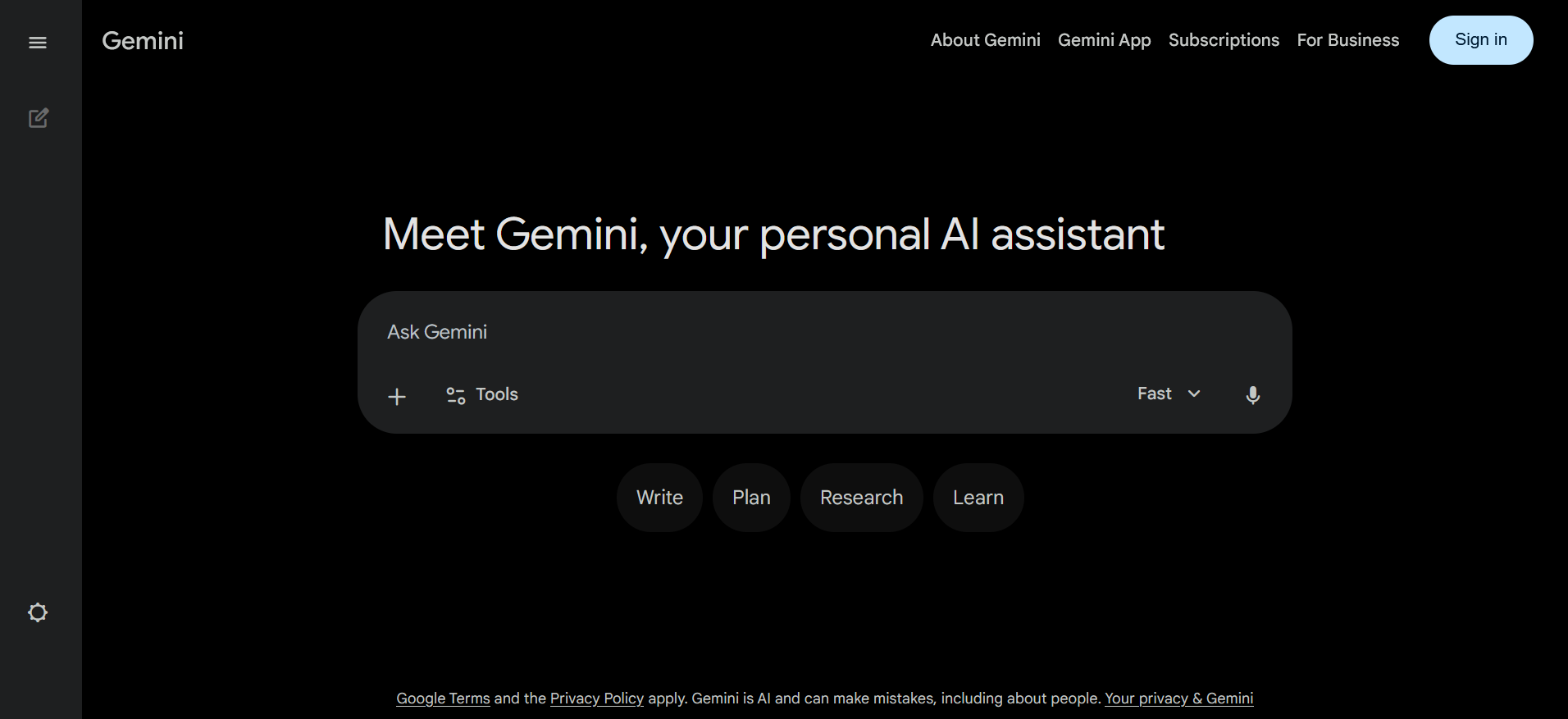Click the plus icon to attach files
Screen dimensions: 1568x719
click(x=396, y=396)
